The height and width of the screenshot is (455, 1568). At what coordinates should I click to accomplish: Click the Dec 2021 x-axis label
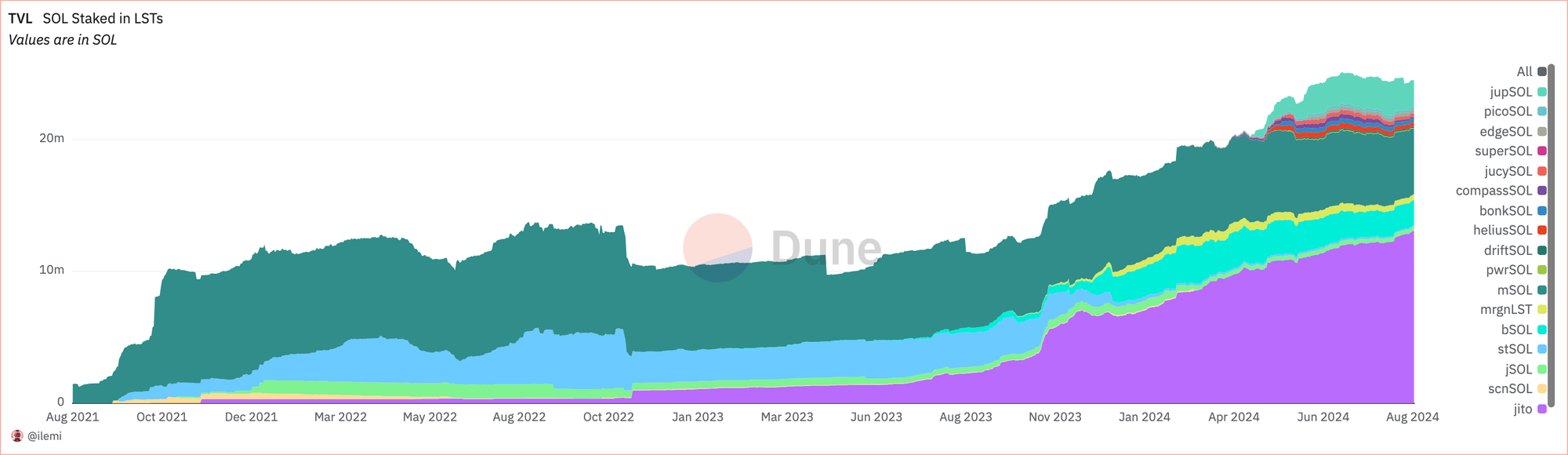[x=252, y=417]
